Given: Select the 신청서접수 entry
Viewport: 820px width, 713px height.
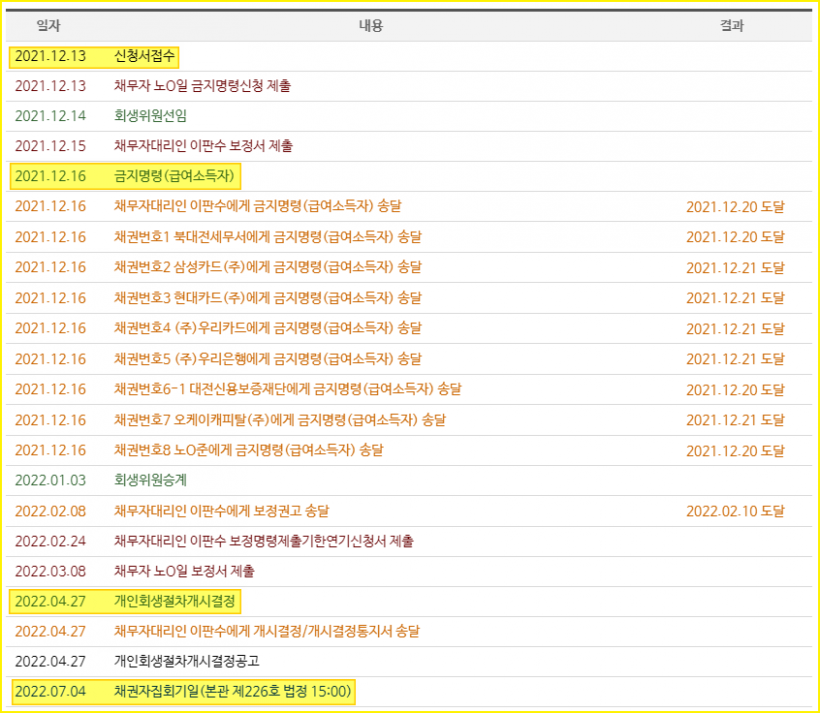Looking at the screenshot, I should [x=144, y=56].
